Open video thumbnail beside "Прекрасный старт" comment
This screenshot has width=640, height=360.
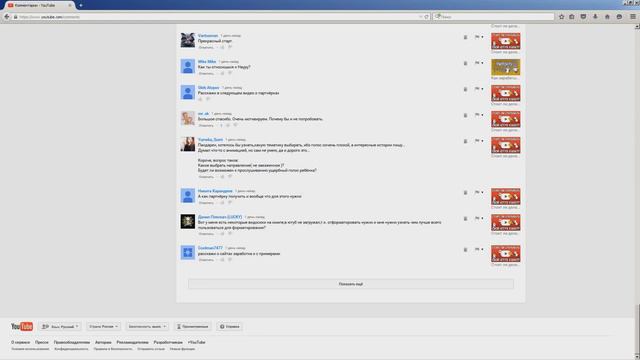(x=505, y=41)
